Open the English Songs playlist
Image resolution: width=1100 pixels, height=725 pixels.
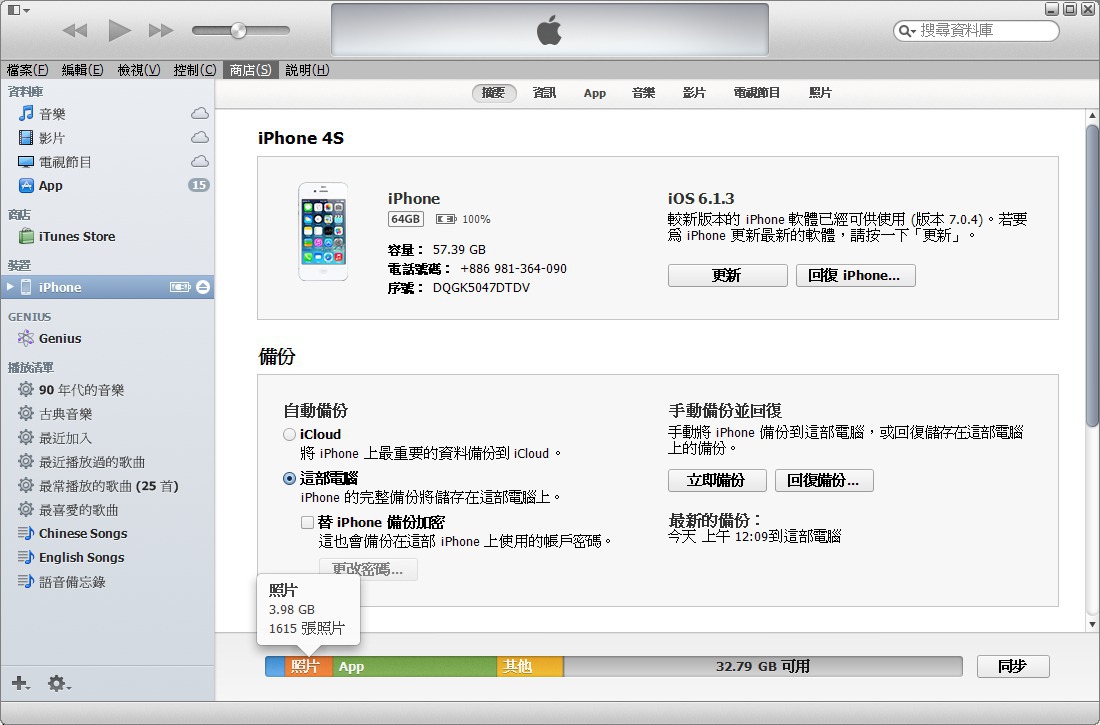(107, 557)
